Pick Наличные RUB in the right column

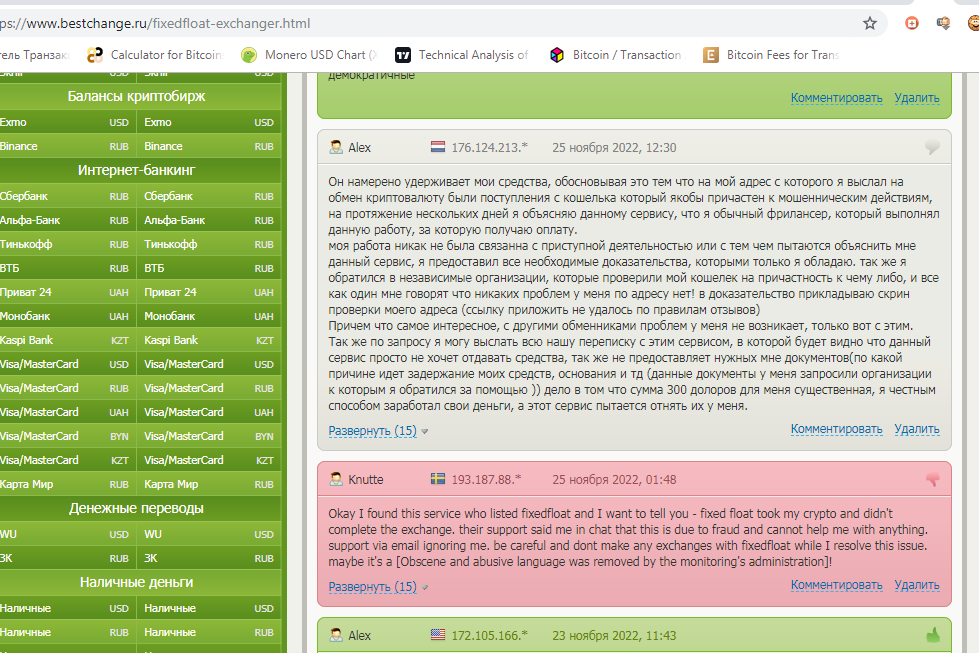click(209, 632)
